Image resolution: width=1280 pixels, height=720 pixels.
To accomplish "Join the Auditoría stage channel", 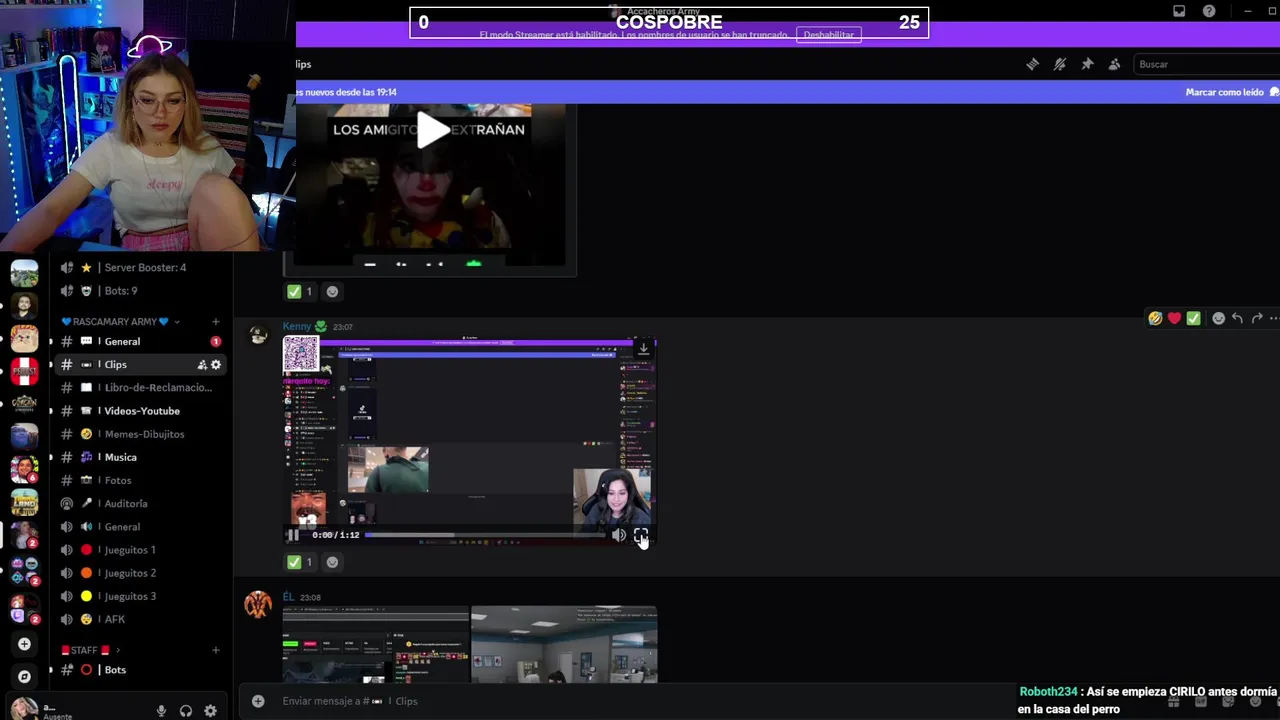I will pos(140,503).
